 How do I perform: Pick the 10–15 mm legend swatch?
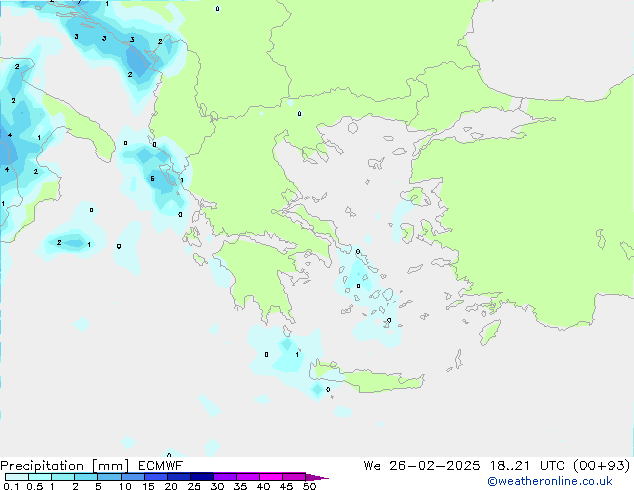point(133,477)
